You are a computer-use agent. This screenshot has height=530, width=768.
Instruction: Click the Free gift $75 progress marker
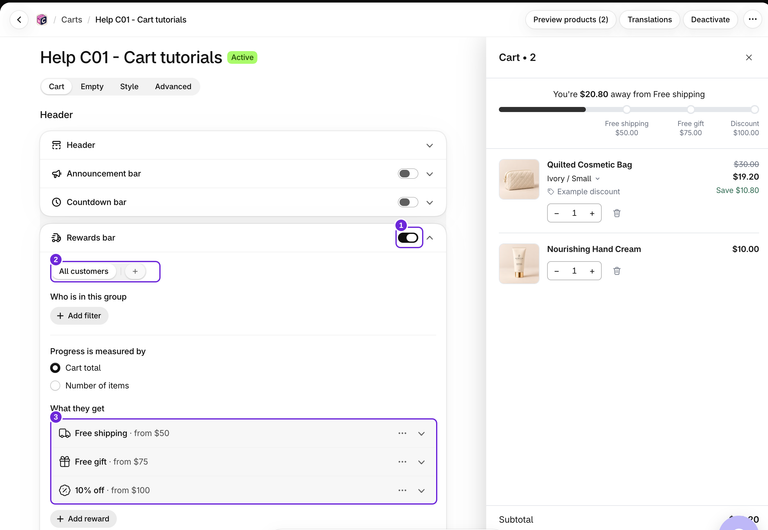tap(691, 109)
